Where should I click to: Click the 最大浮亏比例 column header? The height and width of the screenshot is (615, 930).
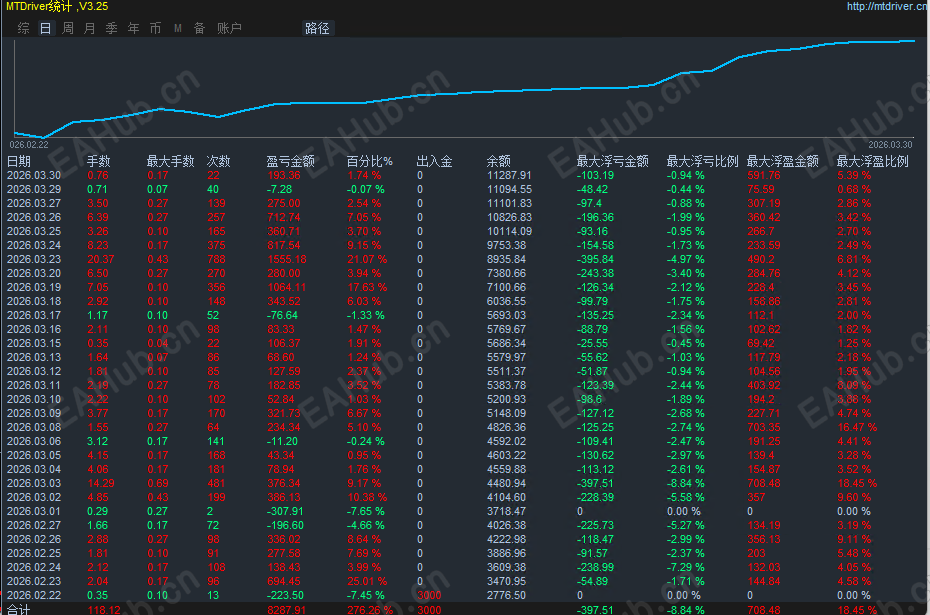[x=702, y=161]
